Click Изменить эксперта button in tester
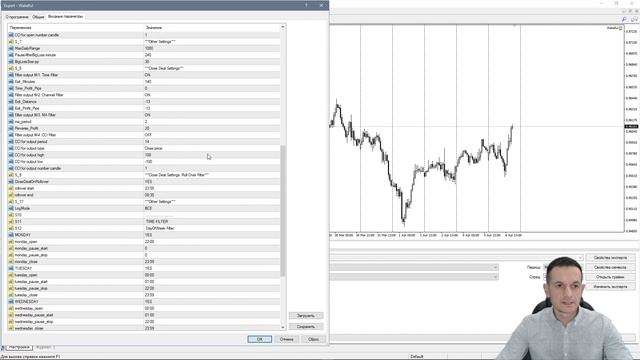Screen dimensions: 640x360 click(x=610, y=287)
